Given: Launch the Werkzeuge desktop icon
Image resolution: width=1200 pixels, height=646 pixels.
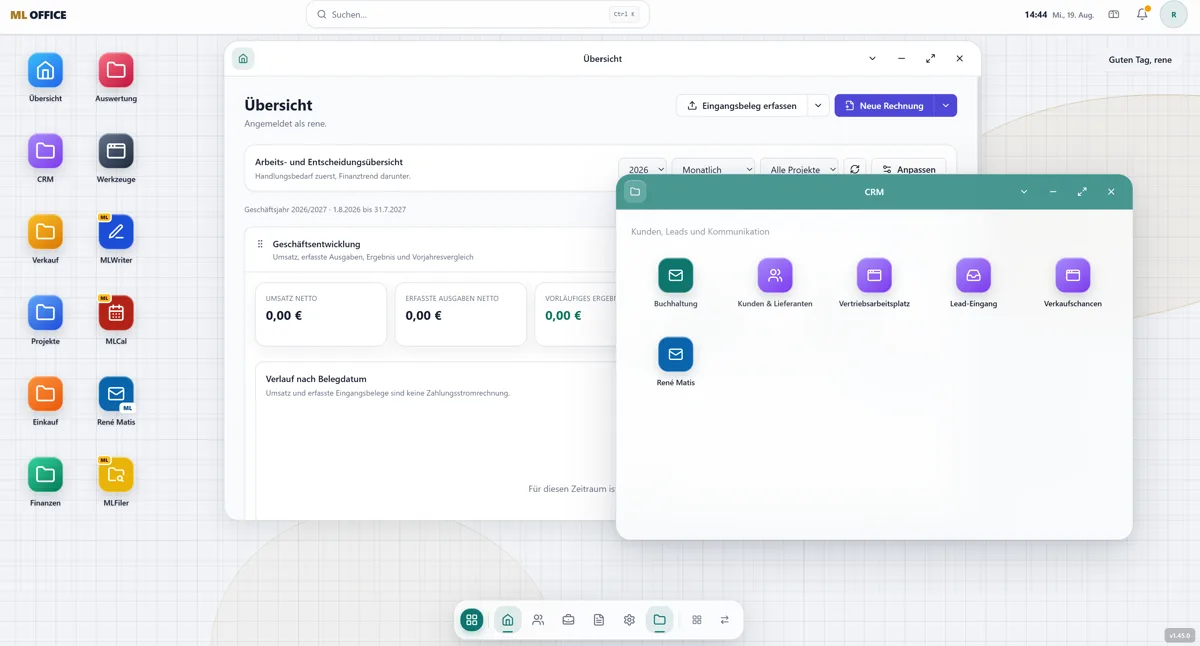Looking at the screenshot, I should [116, 152].
